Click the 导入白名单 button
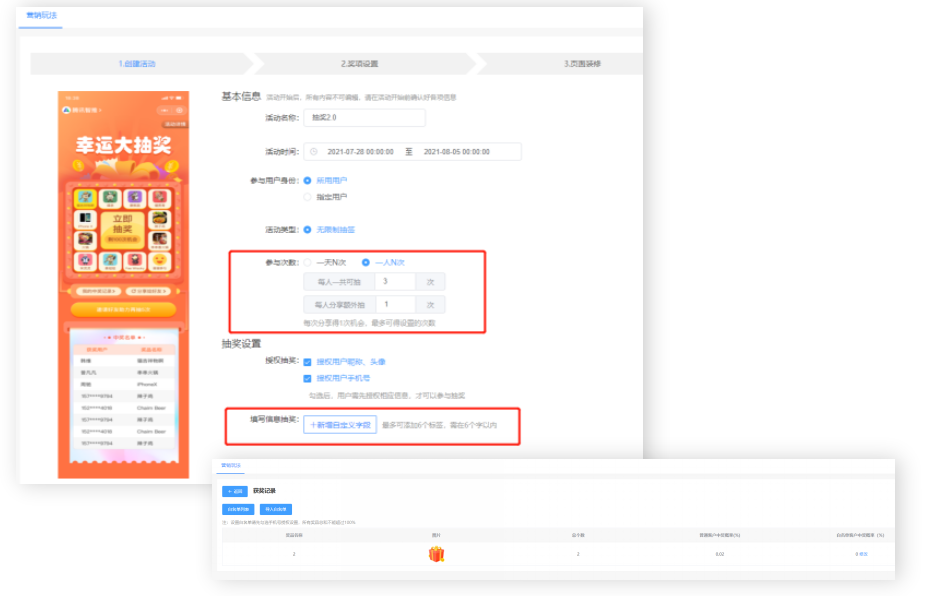The image size is (931, 596). [276, 509]
